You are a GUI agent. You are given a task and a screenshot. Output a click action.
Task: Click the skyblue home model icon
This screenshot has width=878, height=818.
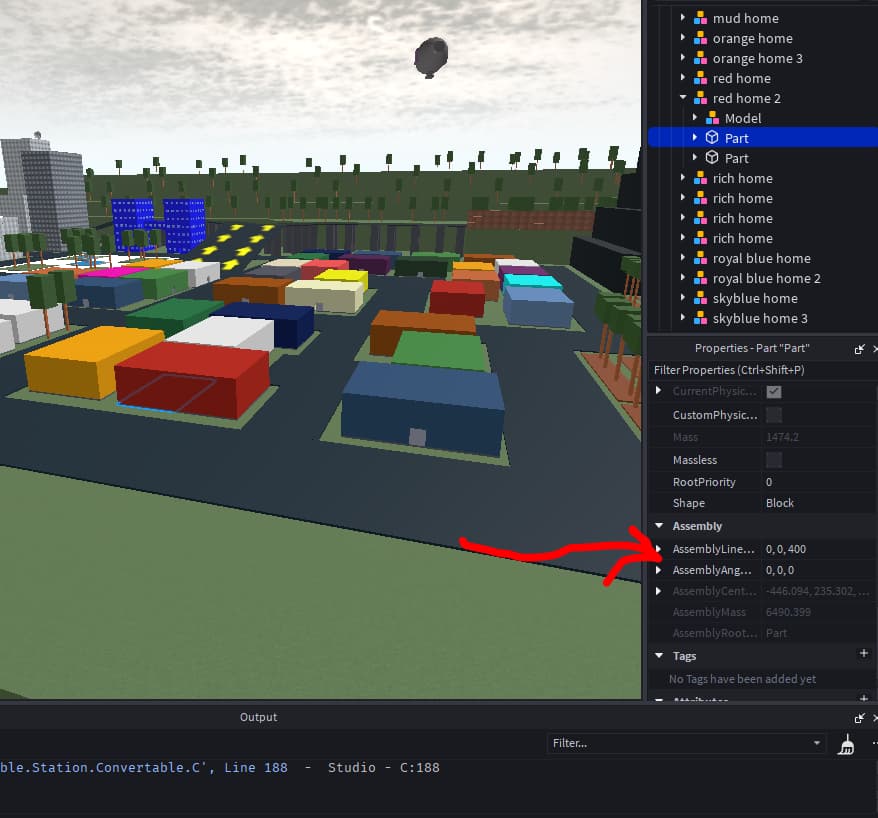click(x=700, y=298)
